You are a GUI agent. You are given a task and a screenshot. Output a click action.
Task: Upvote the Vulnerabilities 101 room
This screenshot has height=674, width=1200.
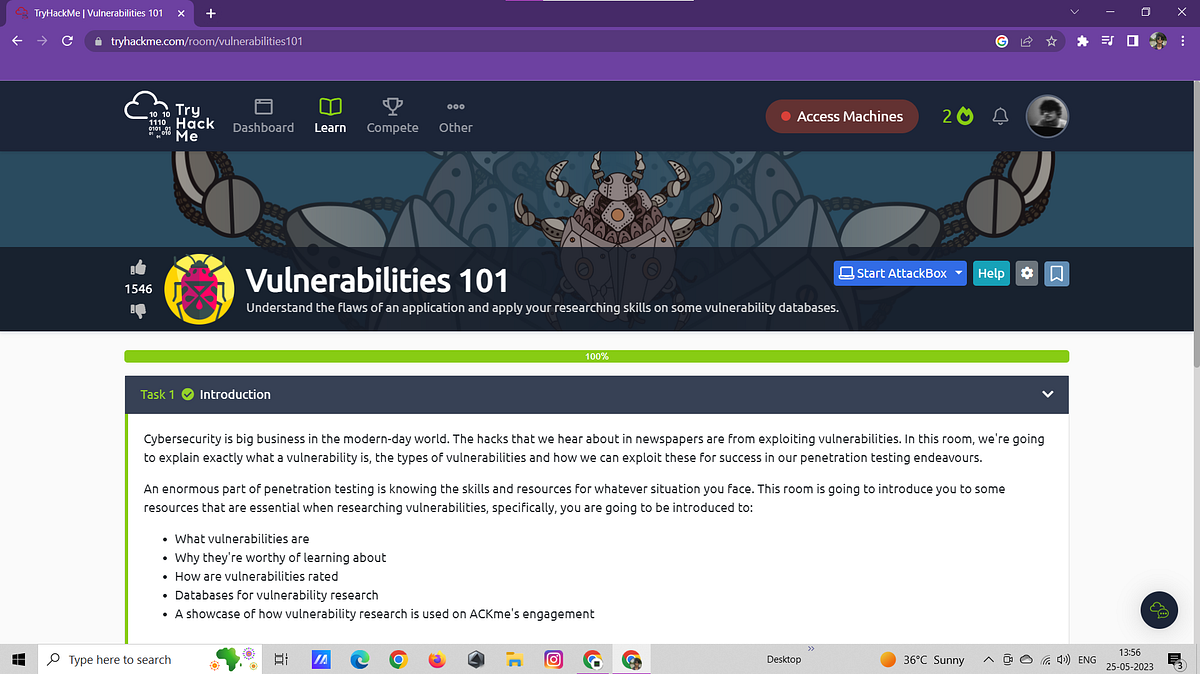click(x=138, y=267)
